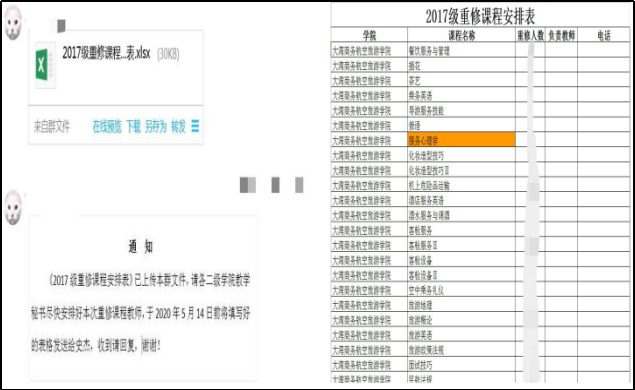This screenshot has height=390, width=635.
Task: Select the 学院 cell in the 餐饮服务与管理 row
Action: [x=369, y=51]
